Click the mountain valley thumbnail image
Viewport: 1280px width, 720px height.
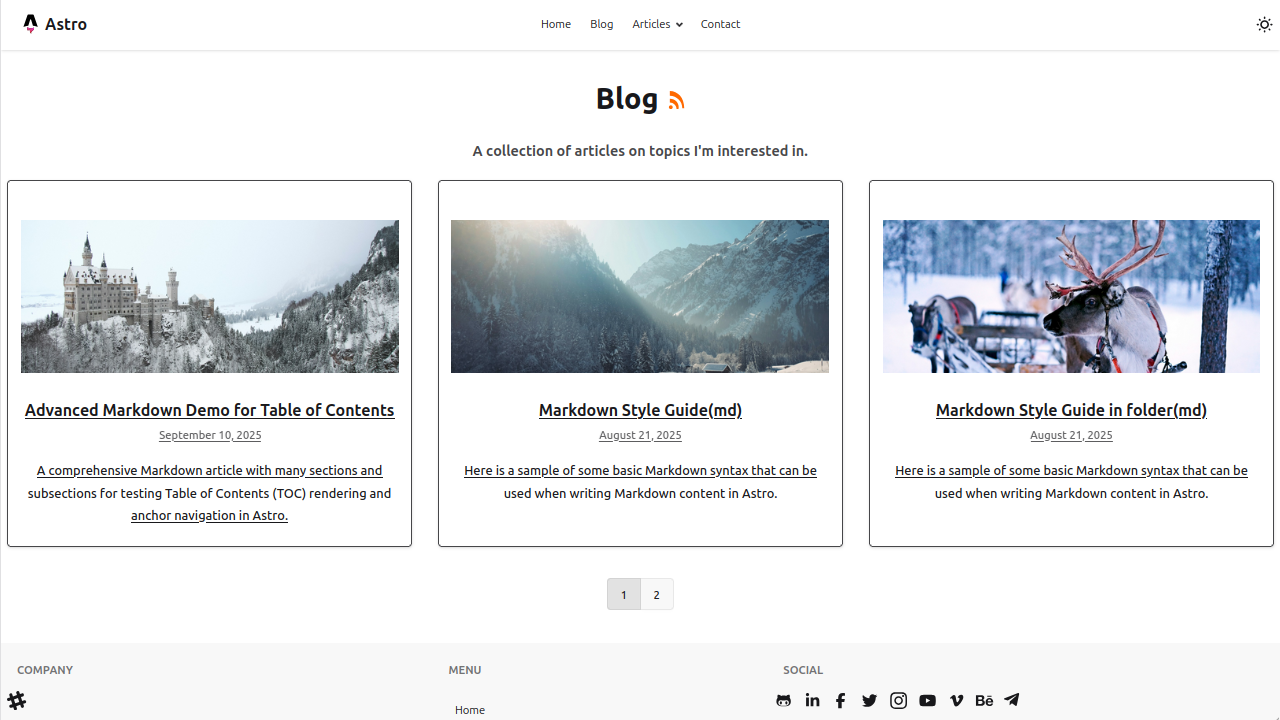tap(640, 296)
